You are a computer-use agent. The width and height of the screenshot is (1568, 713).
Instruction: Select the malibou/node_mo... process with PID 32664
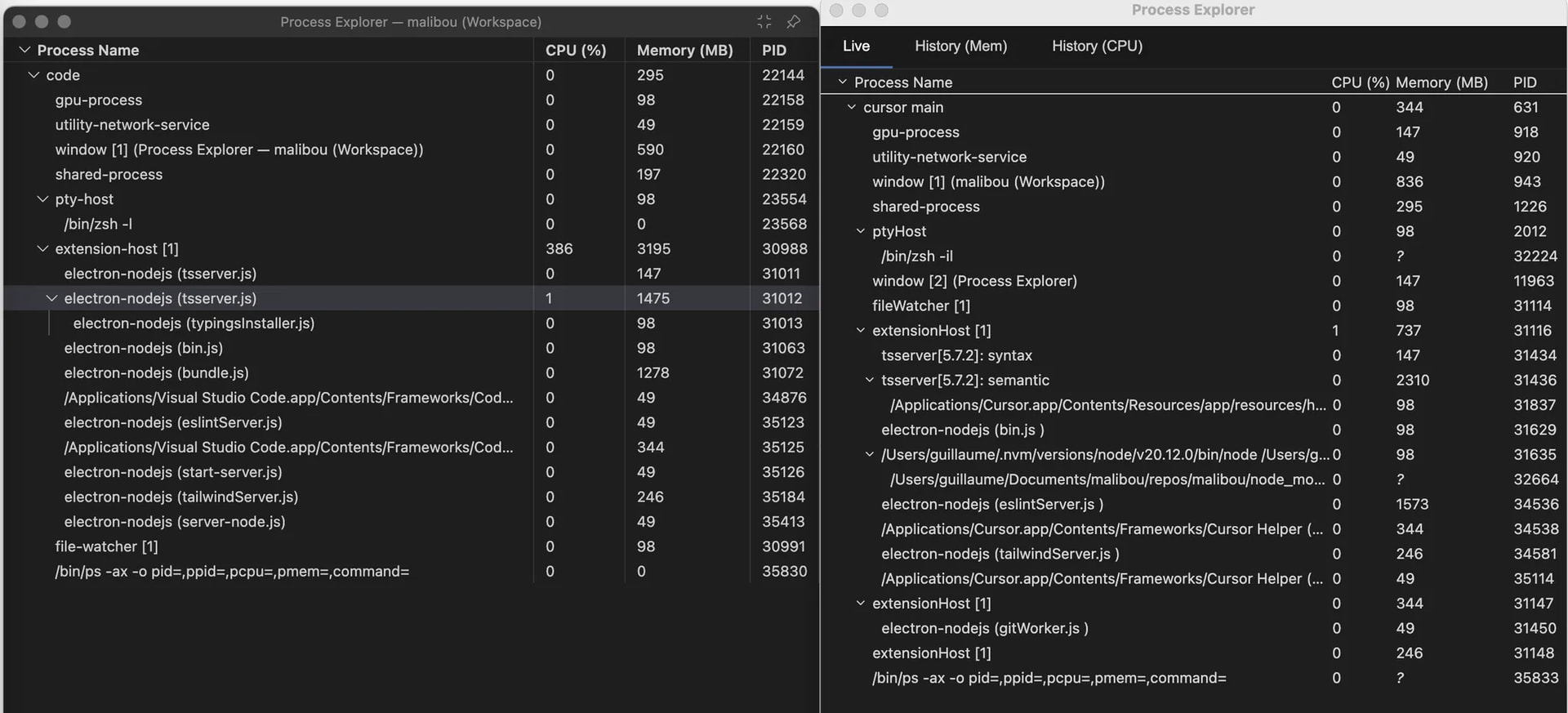pyautogui.click(x=1194, y=479)
